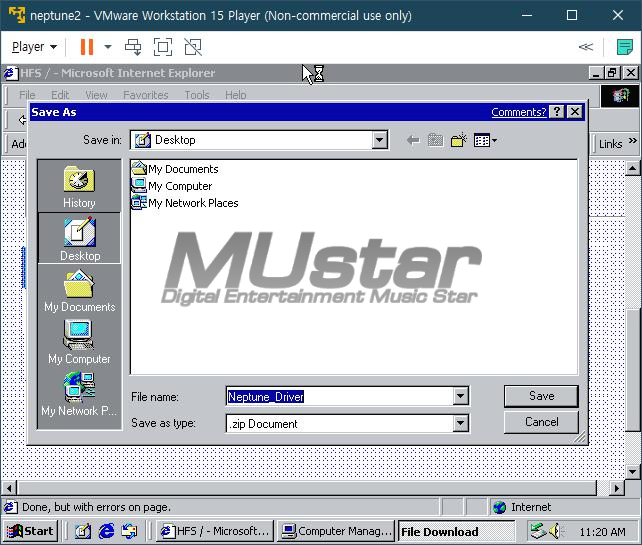Pause the virtual machine
642x545 pixels.
tap(87, 47)
